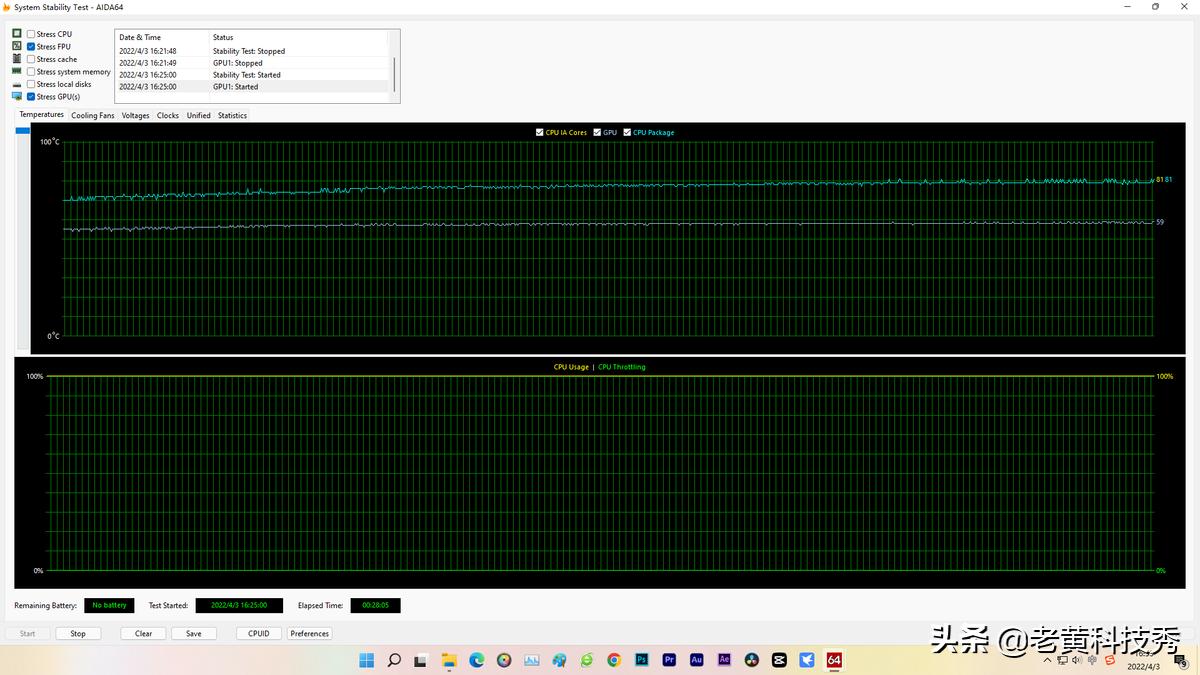The width and height of the screenshot is (1200, 675).
Task: Open After Effects from the taskbar
Action: click(724, 660)
